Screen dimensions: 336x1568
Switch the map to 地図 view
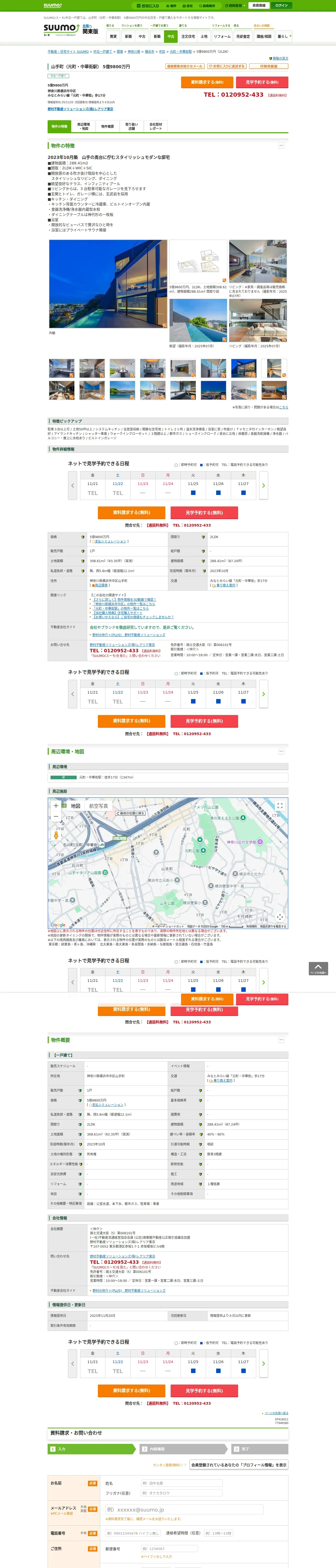(x=76, y=806)
